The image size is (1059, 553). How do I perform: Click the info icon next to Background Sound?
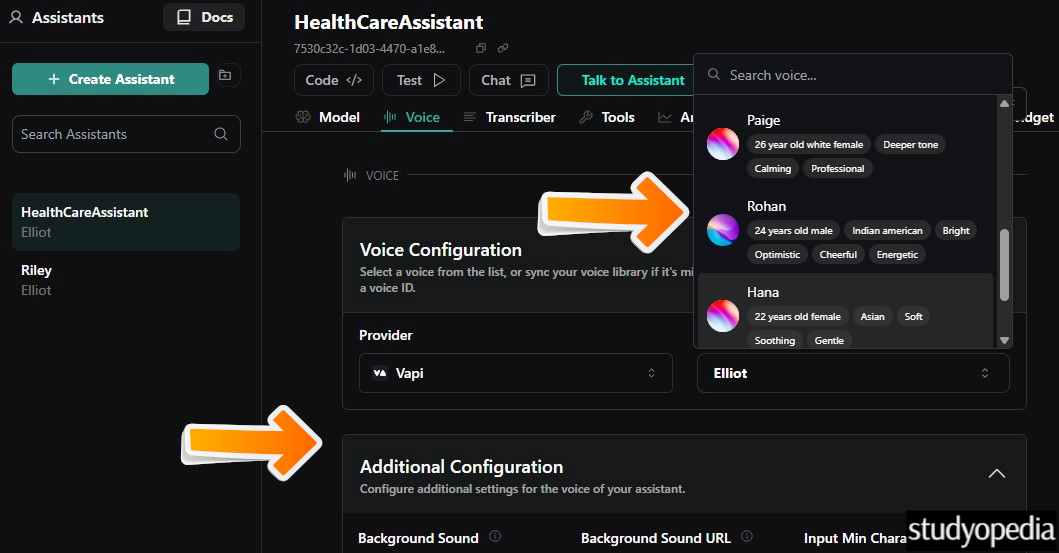click(495, 536)
